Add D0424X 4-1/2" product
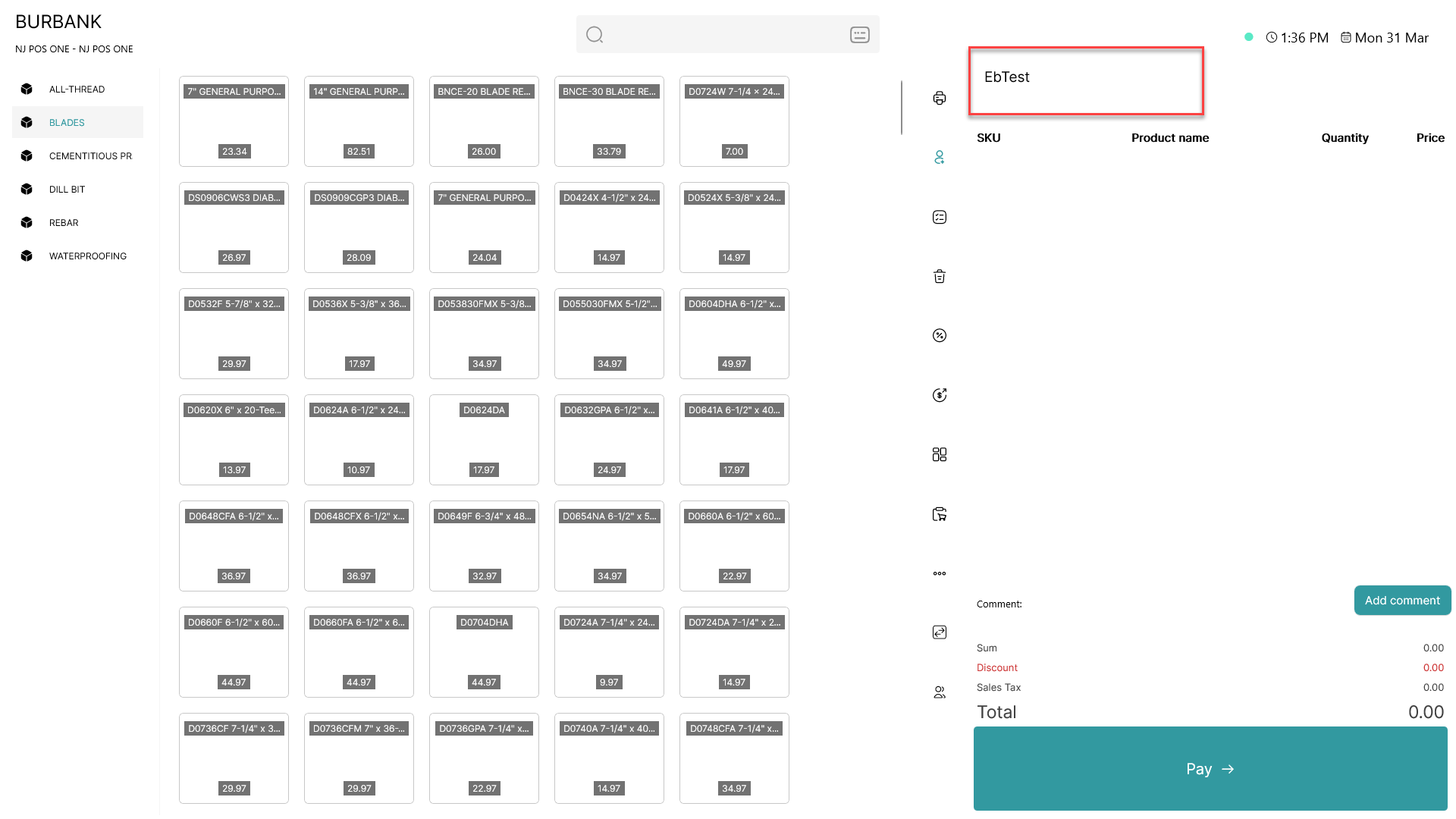 [x=609, y=227]
